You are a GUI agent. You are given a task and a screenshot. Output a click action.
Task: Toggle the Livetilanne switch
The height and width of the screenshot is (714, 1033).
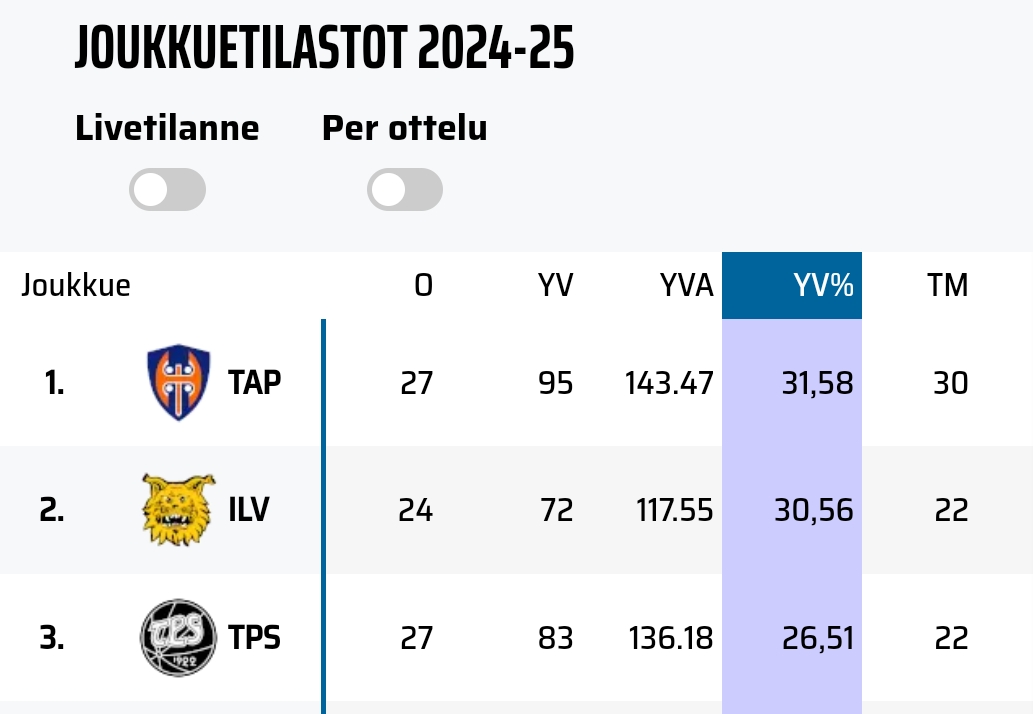tap(167, 190)
